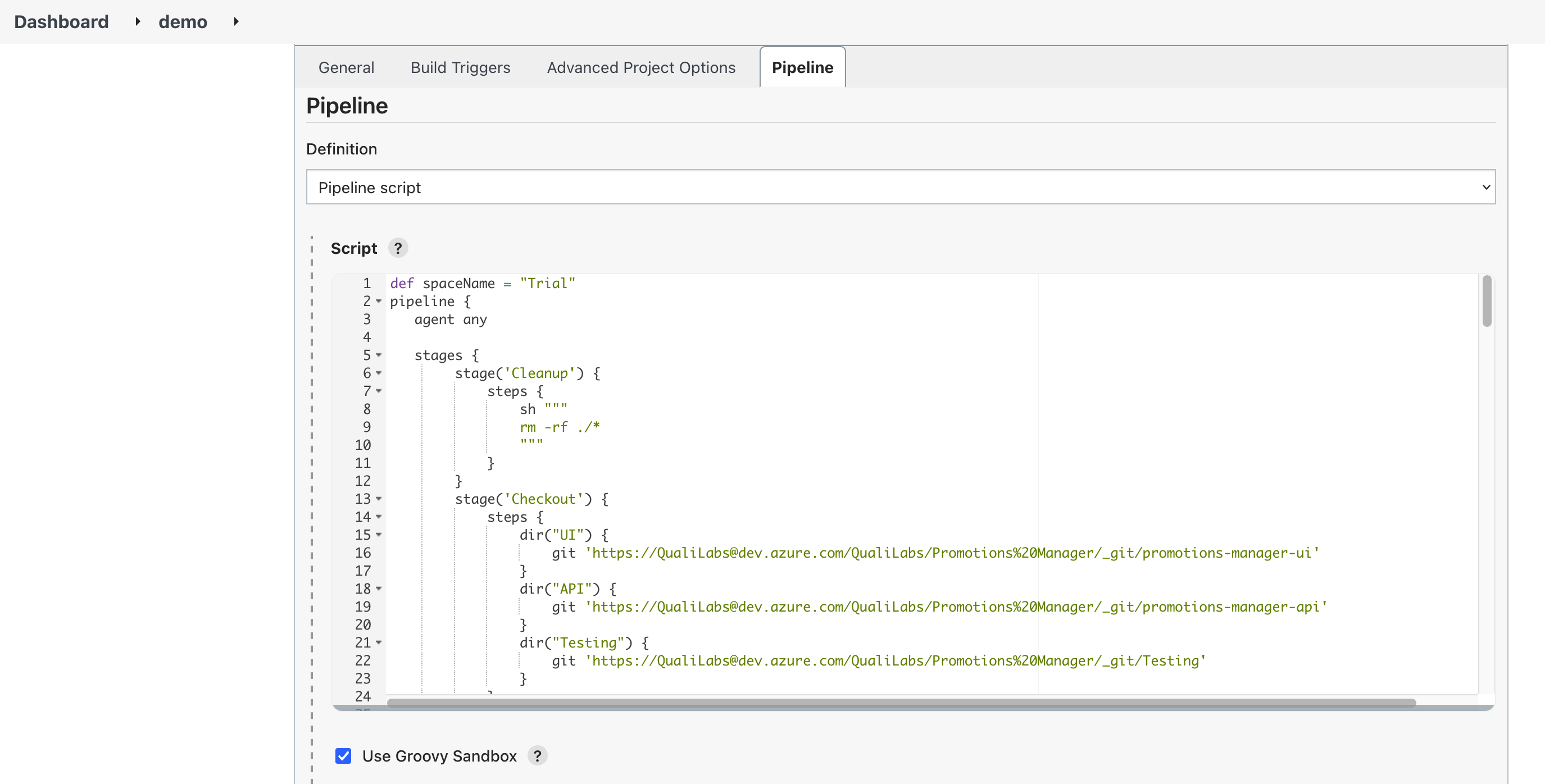Click the stage('Checkout') code text
1545x784 pixels.
(531, 499)
